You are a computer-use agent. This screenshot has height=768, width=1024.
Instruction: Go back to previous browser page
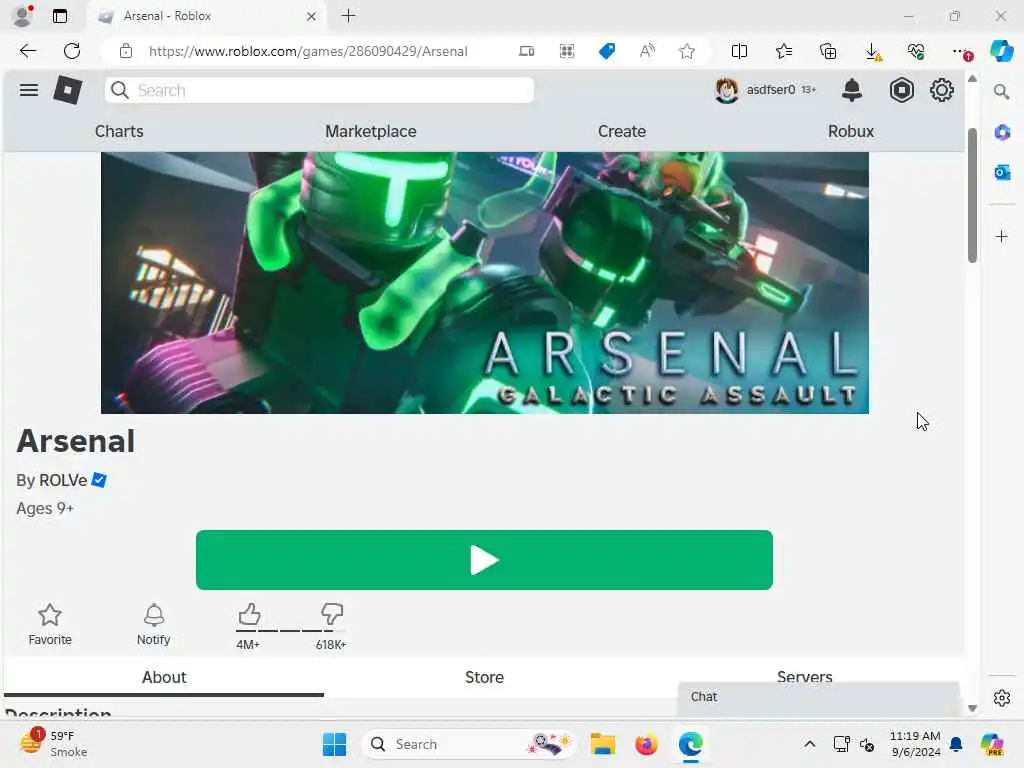click(x=27, y=51)
